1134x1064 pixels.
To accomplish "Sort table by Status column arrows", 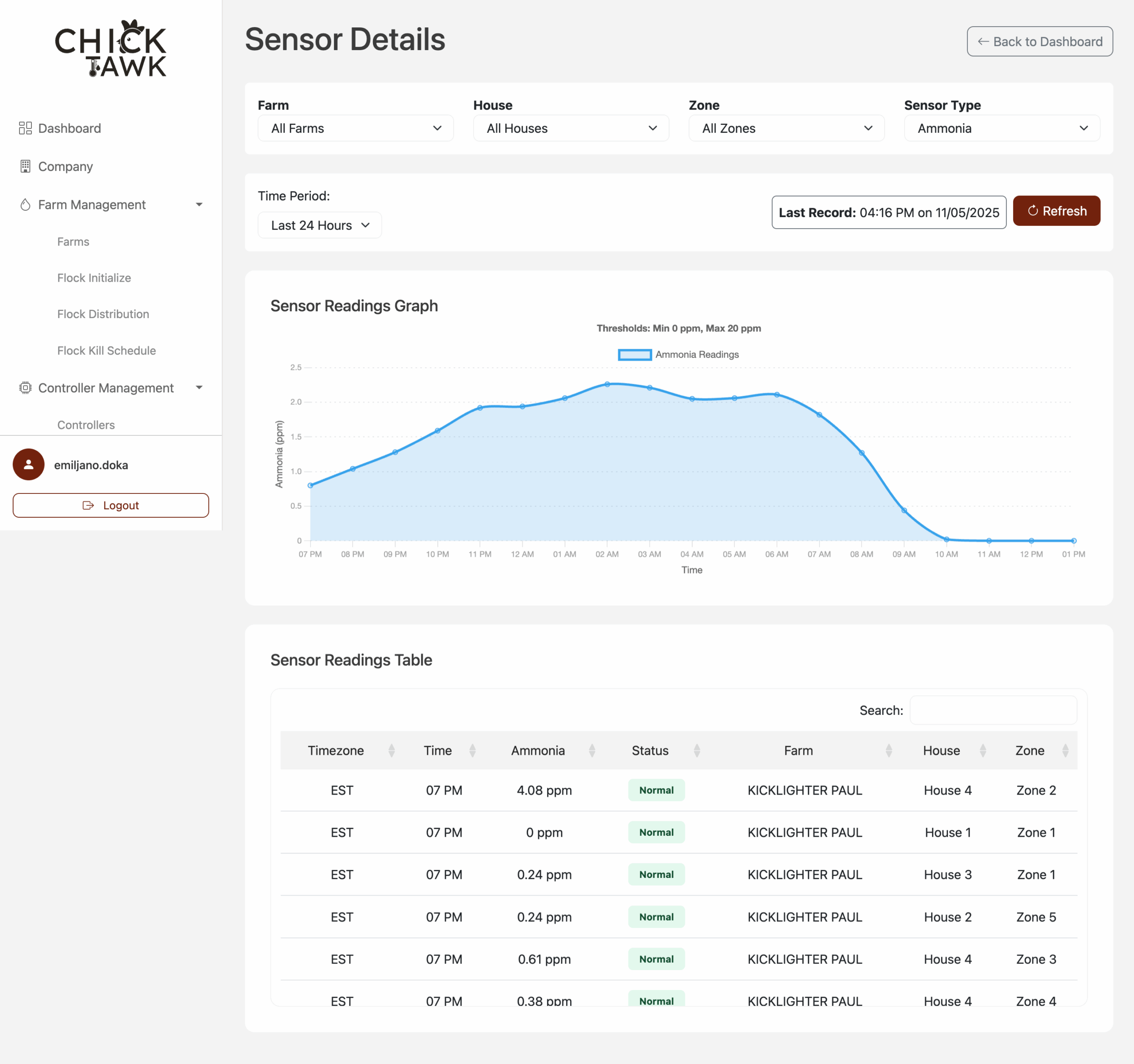I will [696, 750].
